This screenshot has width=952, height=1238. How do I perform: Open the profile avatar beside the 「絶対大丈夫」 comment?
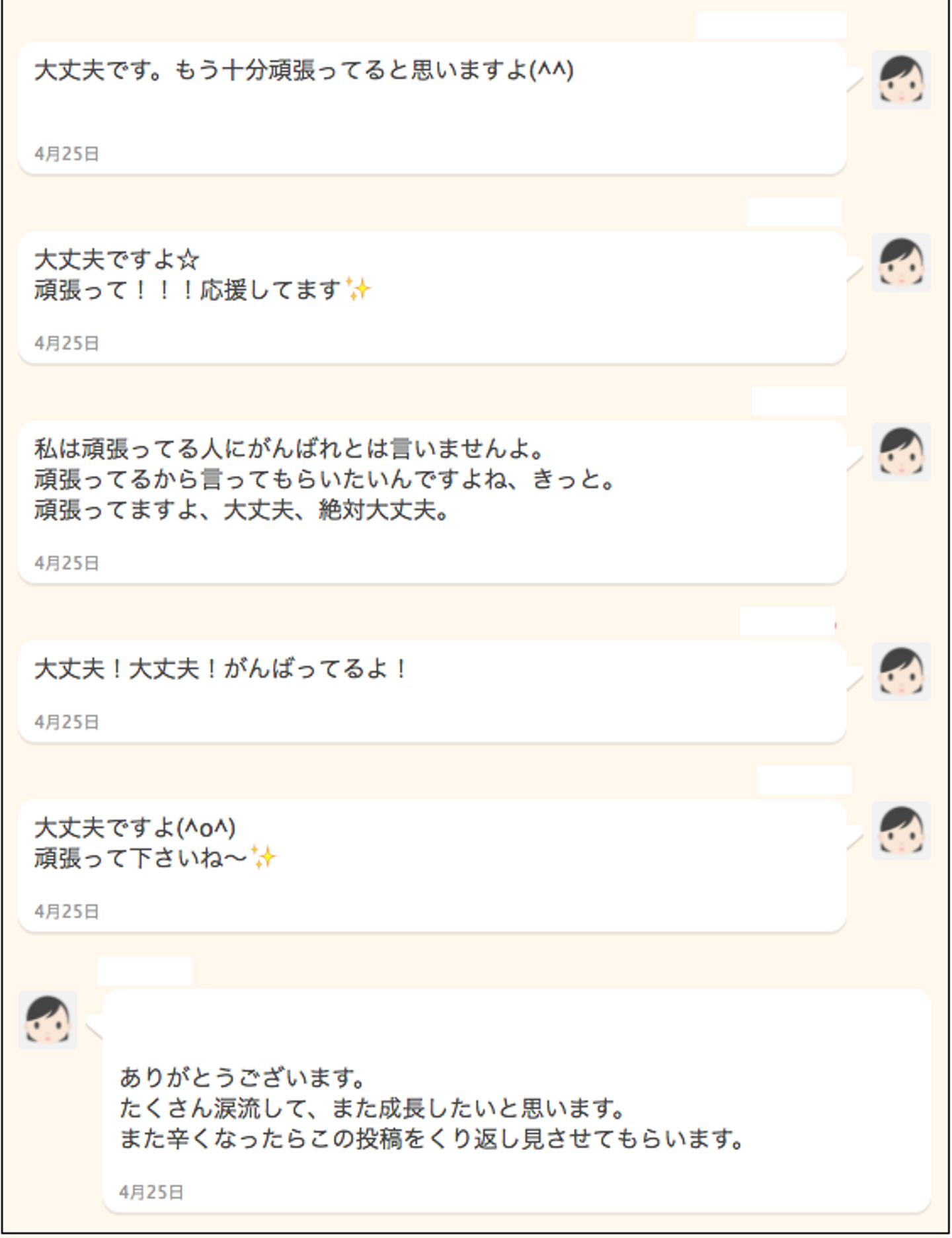901,452
